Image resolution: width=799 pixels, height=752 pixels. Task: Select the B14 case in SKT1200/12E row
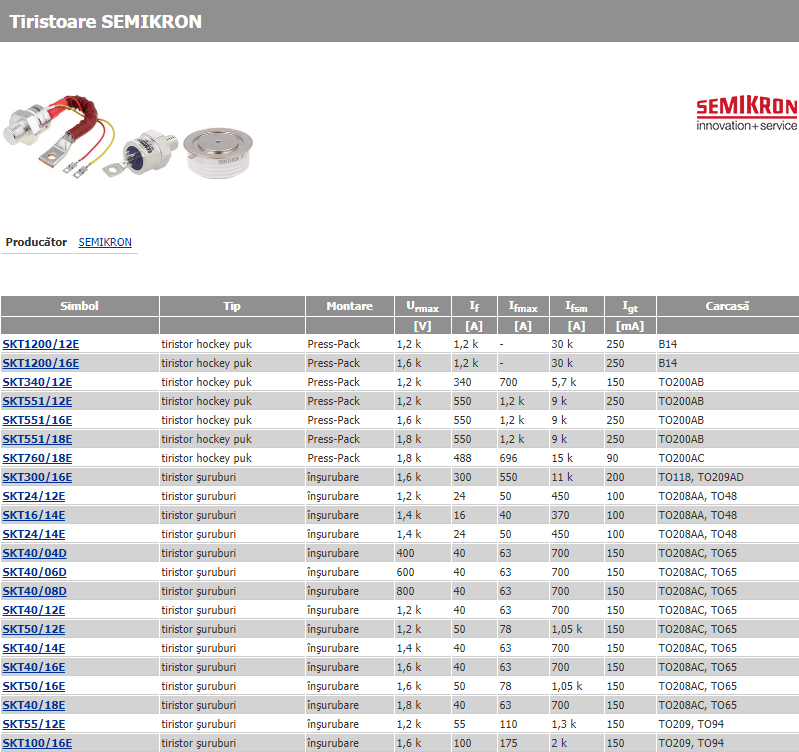(x=668, y=344)
